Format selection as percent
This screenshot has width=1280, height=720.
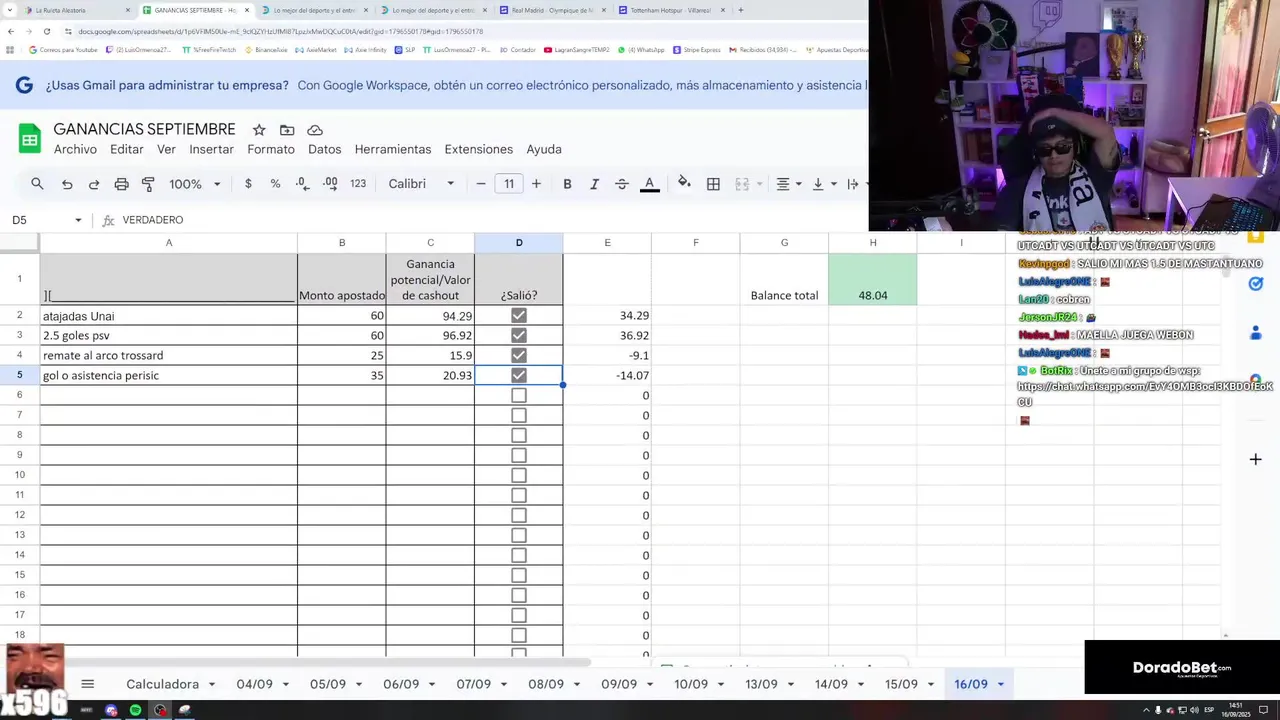coord(275,184)
